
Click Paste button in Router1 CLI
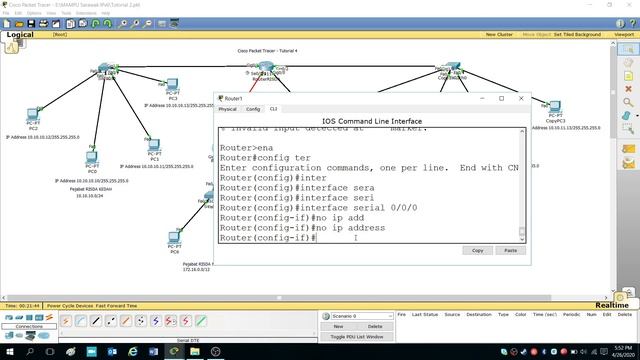(x=511, y=250)
